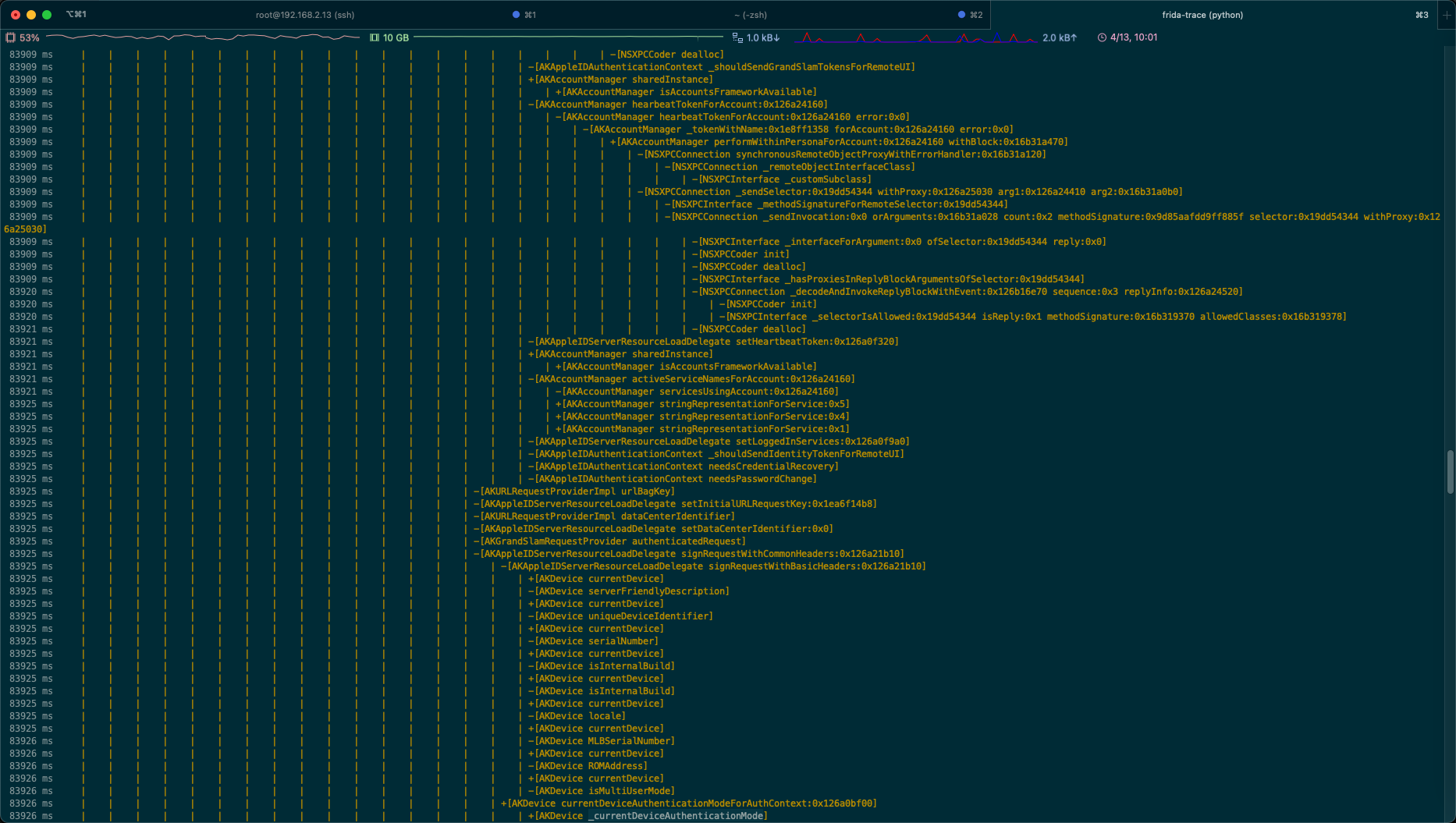Click the network activity graph
1456x823 pixels.
(916, 37)
